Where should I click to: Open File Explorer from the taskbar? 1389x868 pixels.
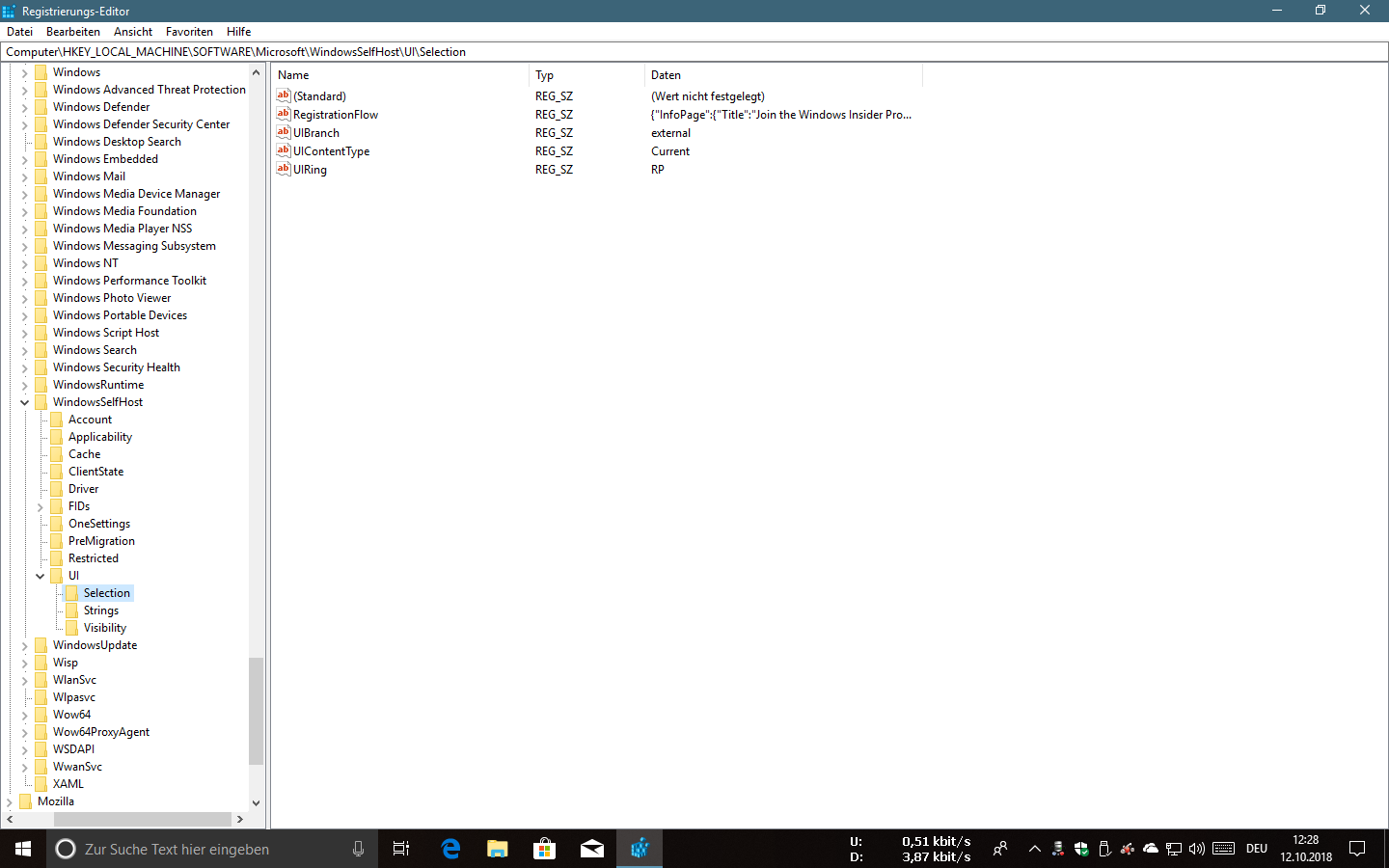(x=498, y=849)
